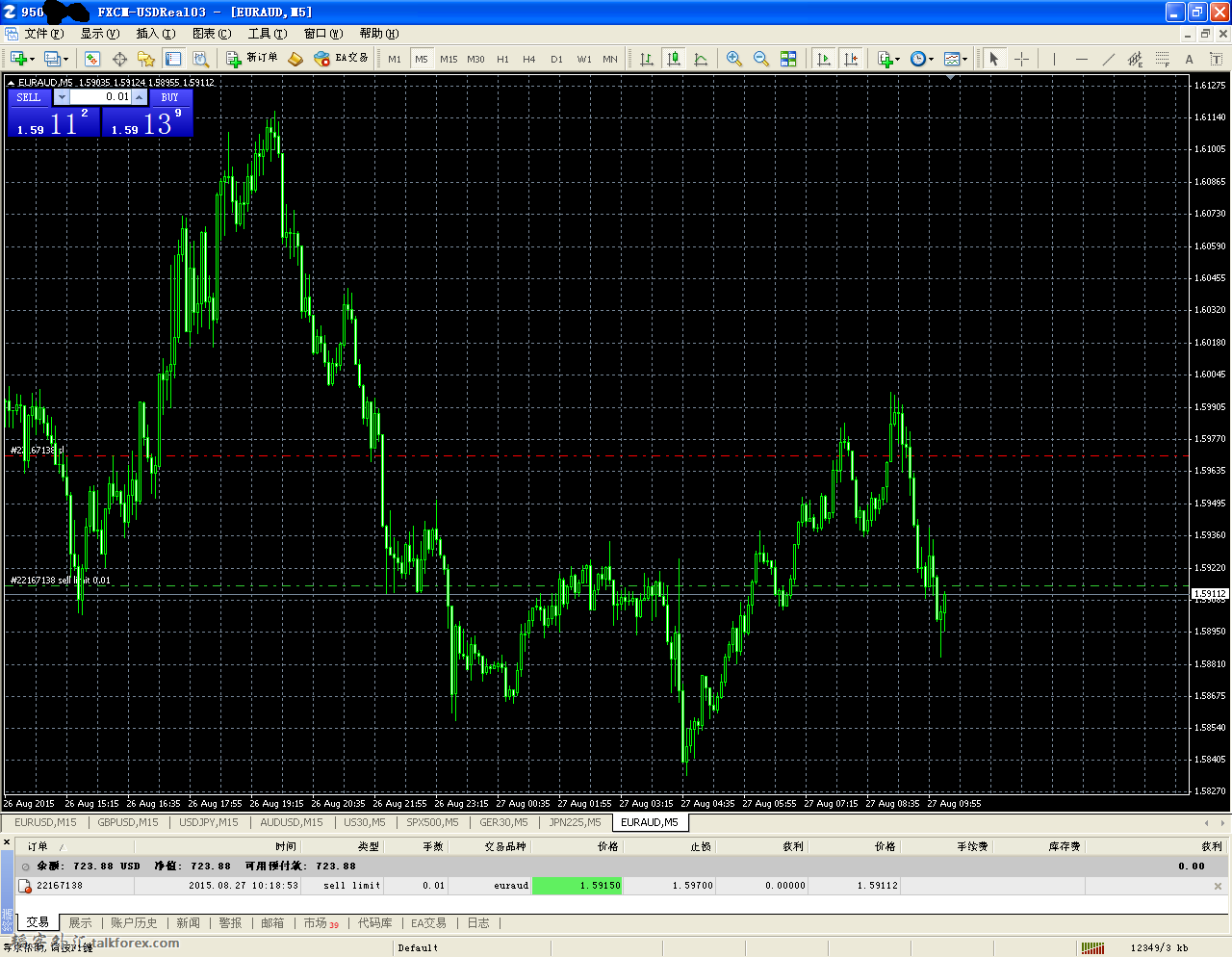Switch to the M30 timeframe
Screen dimensions: 1232x957
pyautogui.click(x=475, y=59)
